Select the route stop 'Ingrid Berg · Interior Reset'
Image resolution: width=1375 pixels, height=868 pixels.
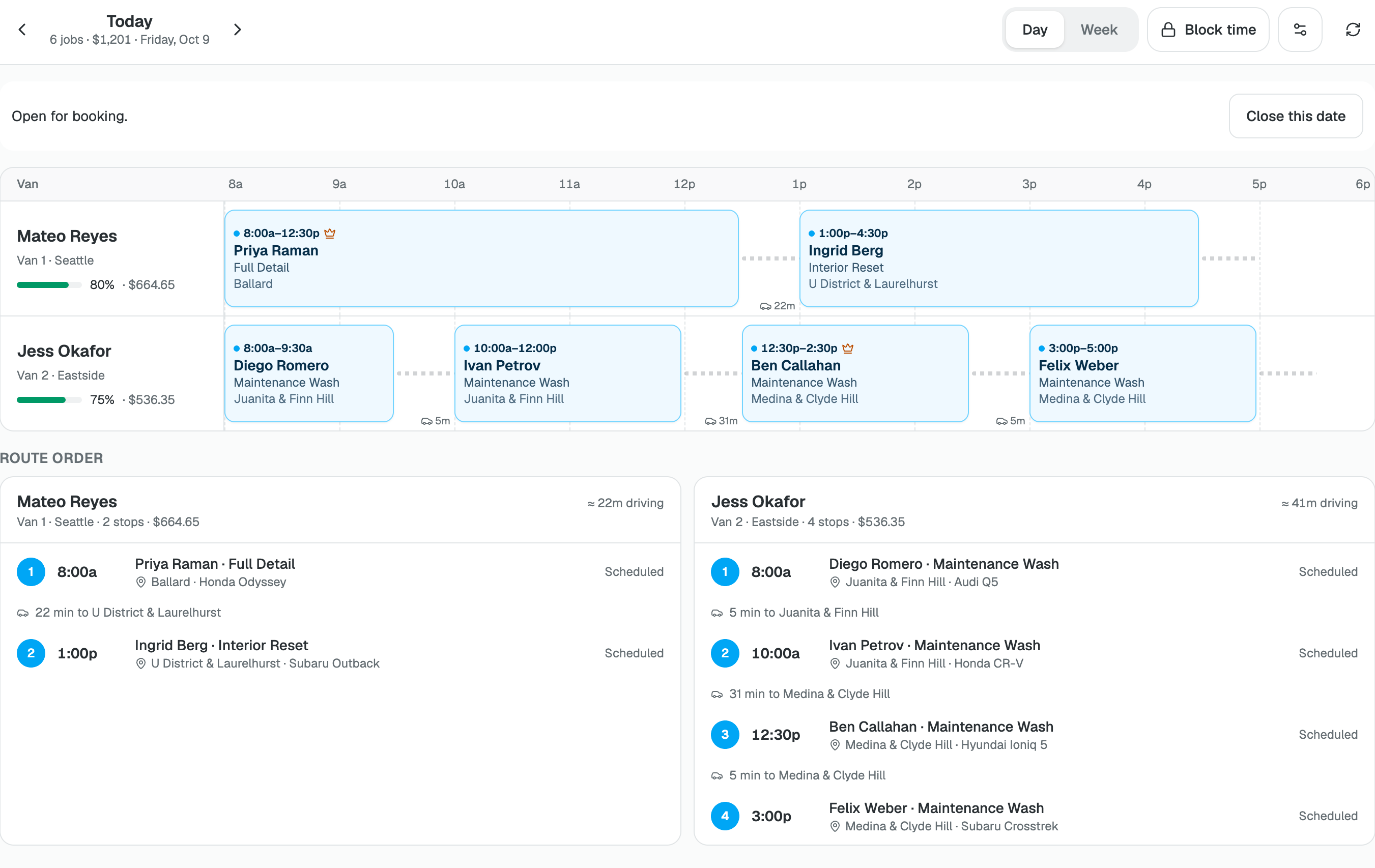[x=340, y=653]
